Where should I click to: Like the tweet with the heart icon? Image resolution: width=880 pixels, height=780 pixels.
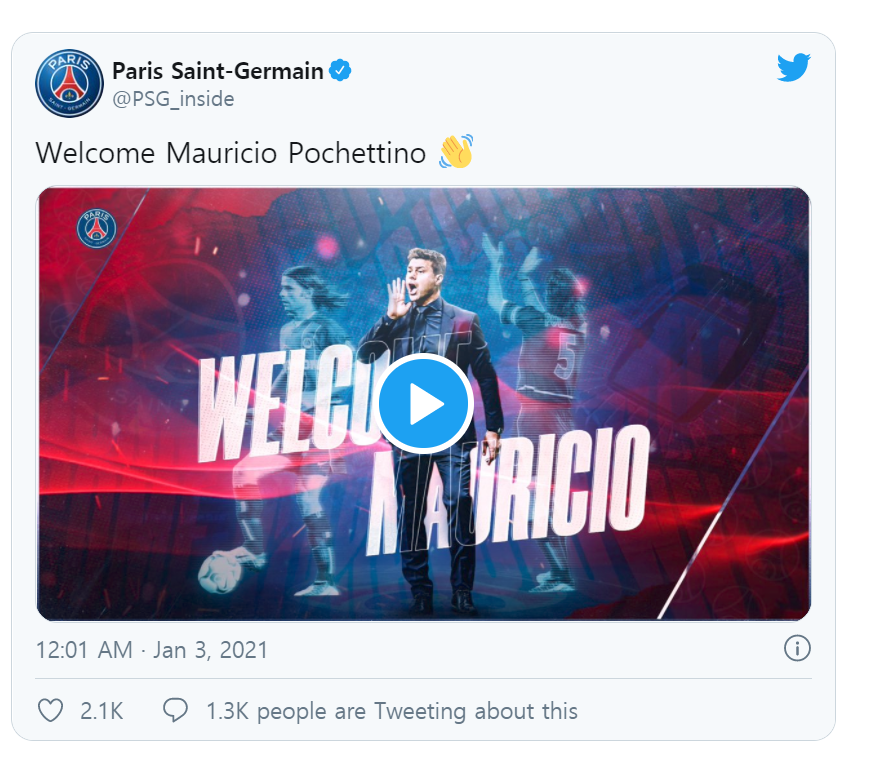50,711
